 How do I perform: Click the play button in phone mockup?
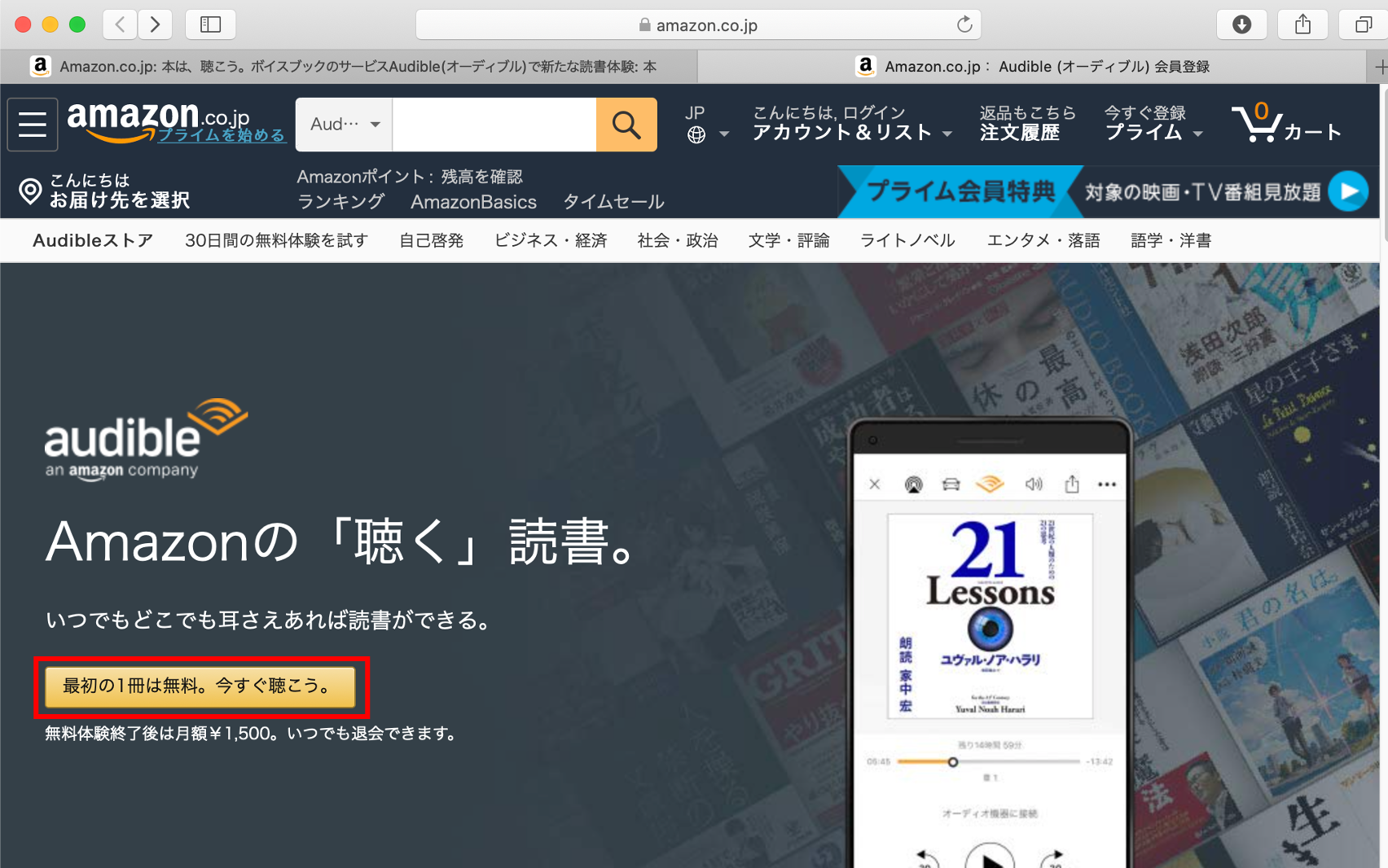(x=990, y=857)
